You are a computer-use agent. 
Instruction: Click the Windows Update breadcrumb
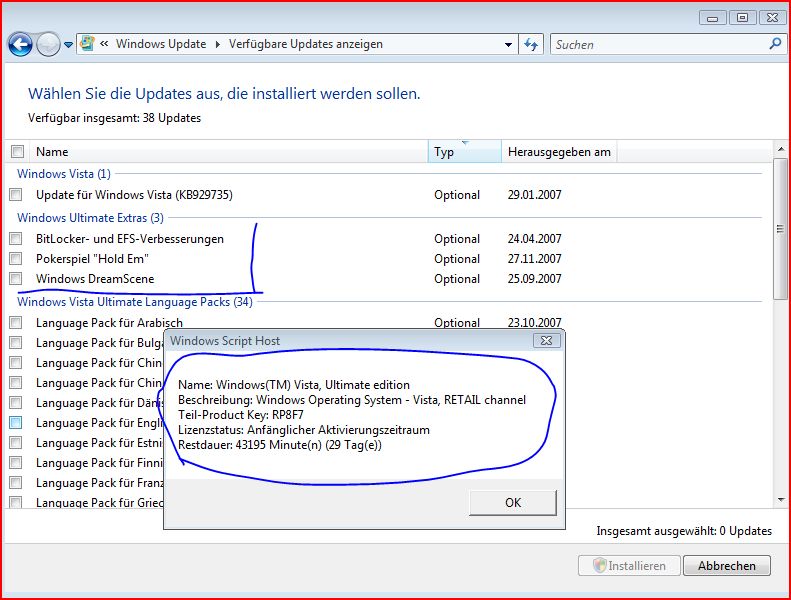coord(161,44)
